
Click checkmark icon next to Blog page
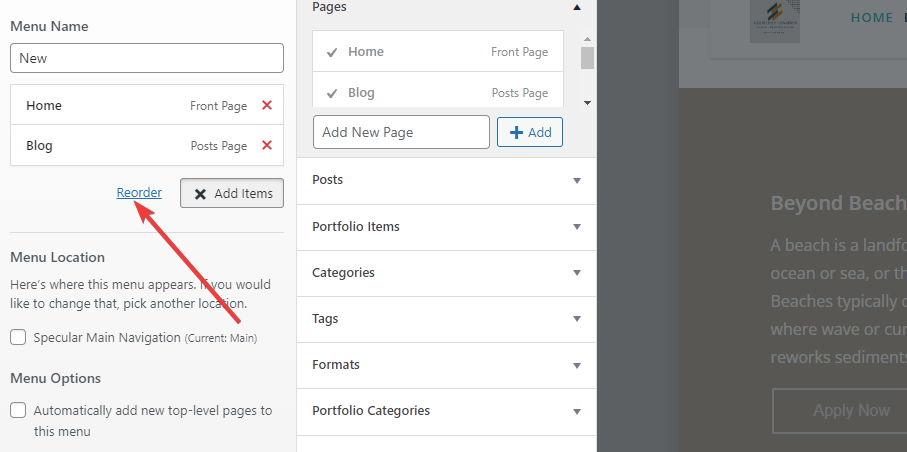tap(332, 93)
